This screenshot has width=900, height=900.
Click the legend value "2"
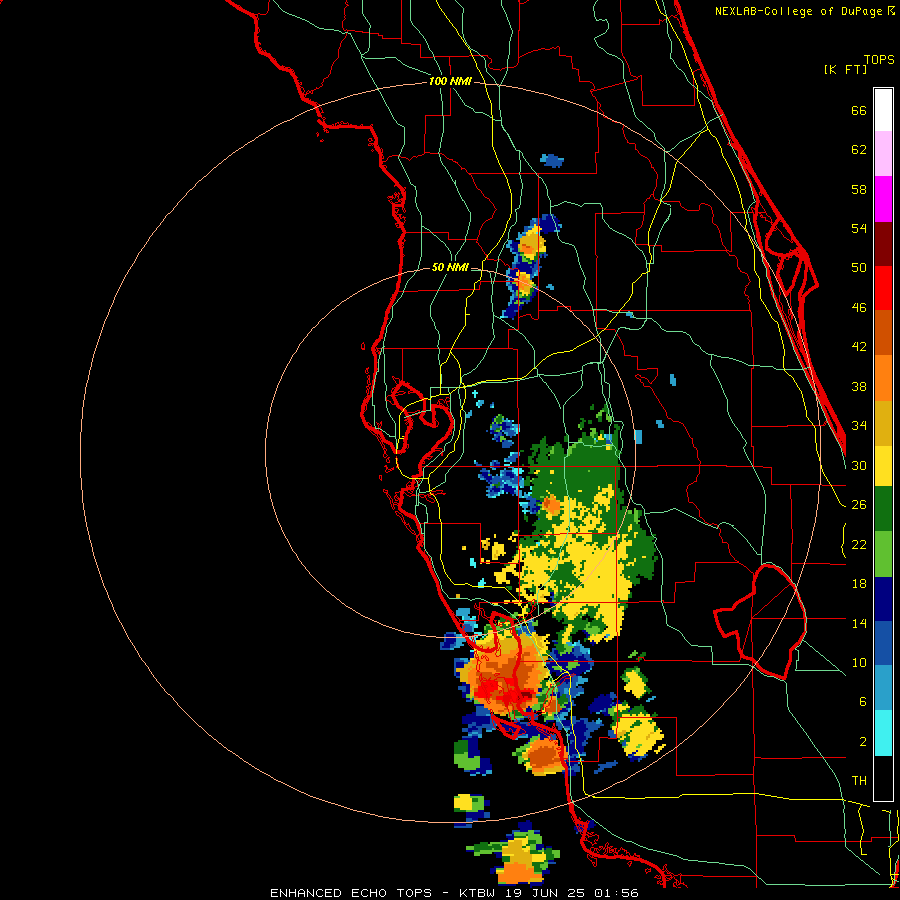click(x=863, y=742)
